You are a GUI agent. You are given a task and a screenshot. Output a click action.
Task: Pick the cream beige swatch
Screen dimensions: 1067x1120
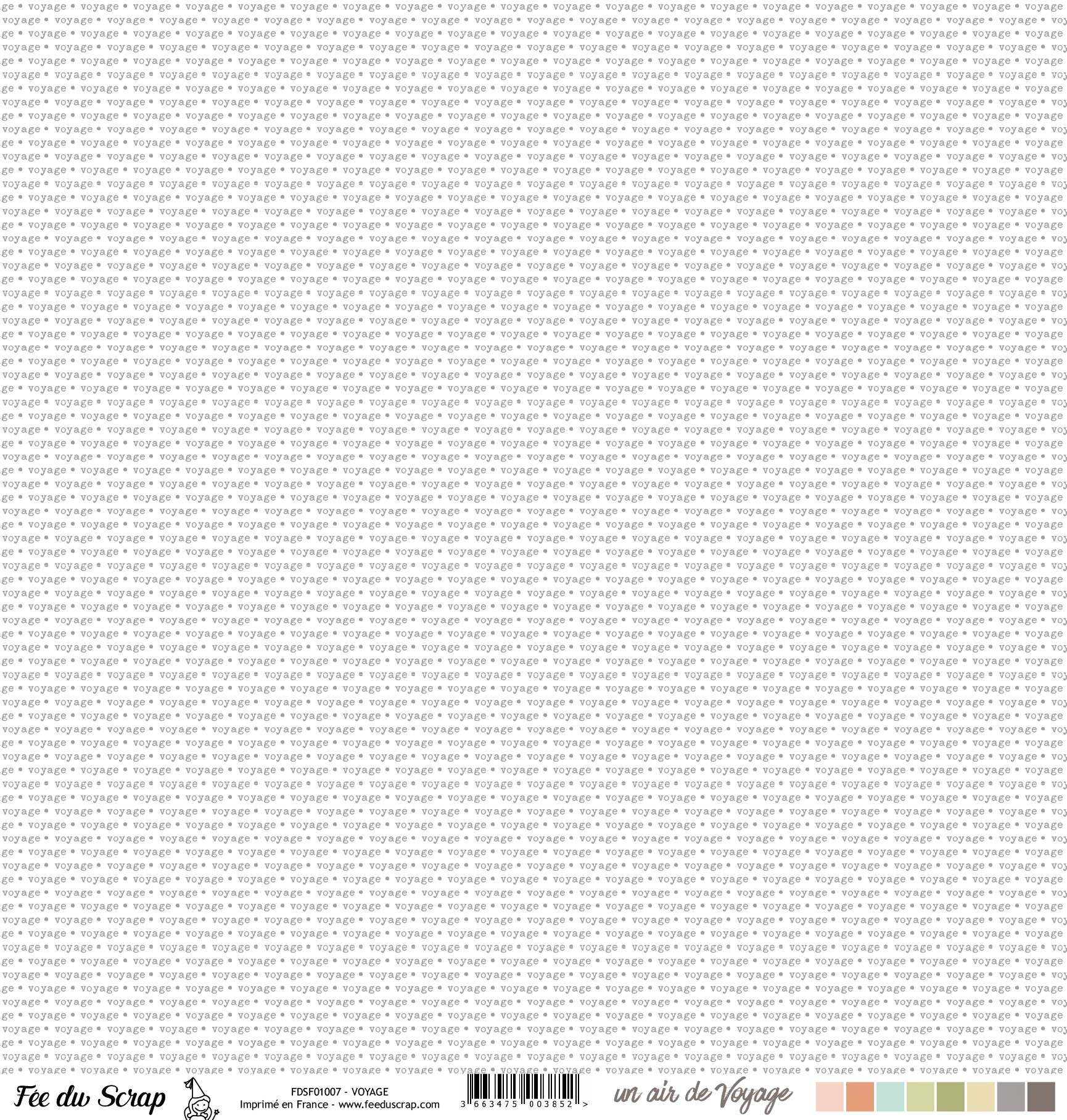click(x=981, y=1097)
